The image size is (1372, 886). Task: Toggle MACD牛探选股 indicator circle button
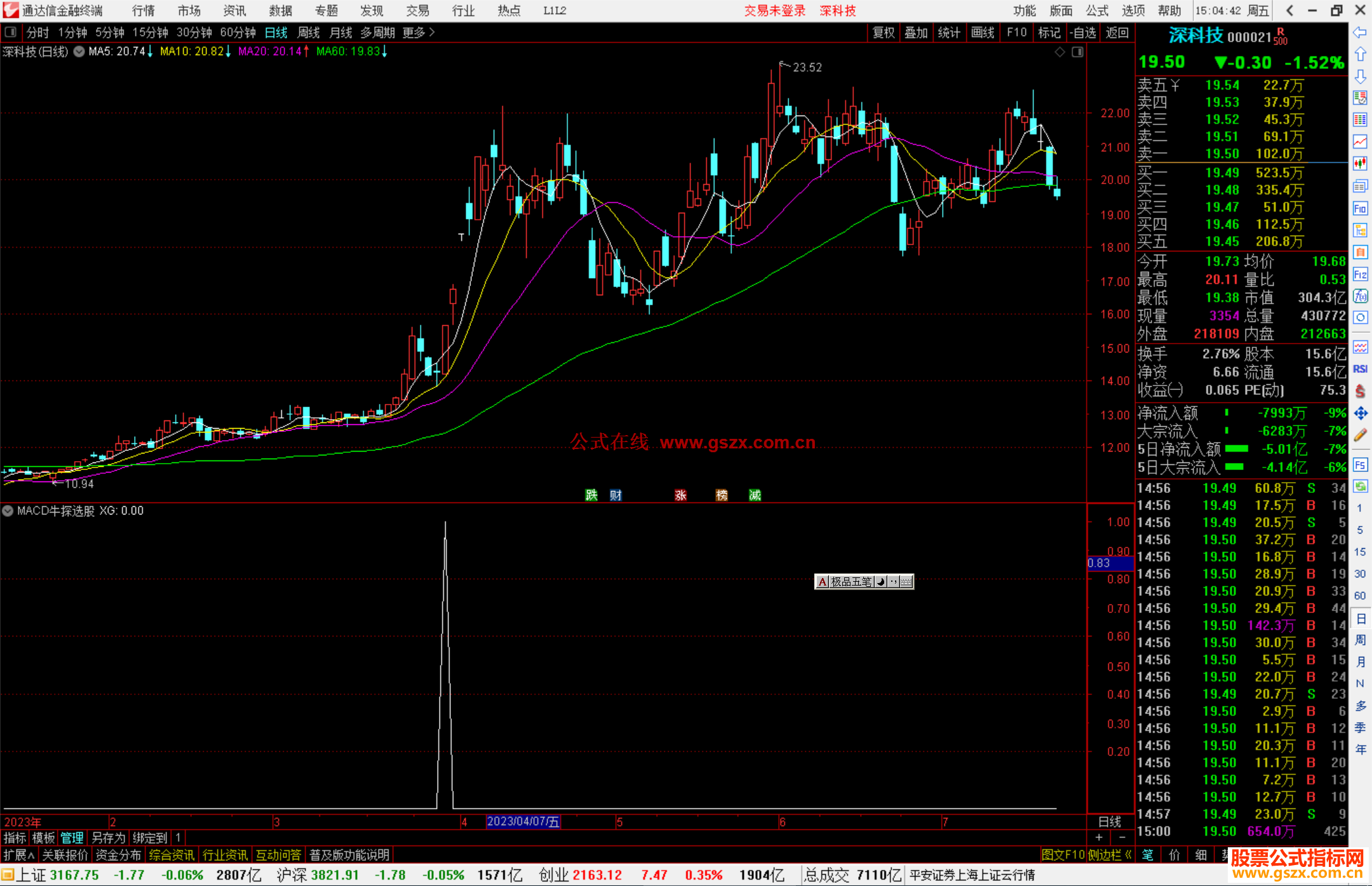8,511
